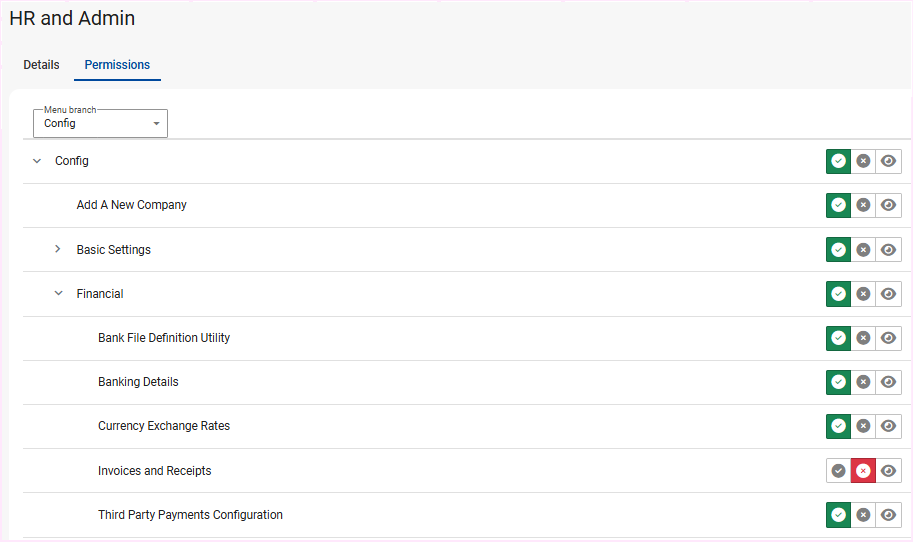
Task: Click allow checkmark icon for Invoices and Receipts
Action: (x=838, y=471)
